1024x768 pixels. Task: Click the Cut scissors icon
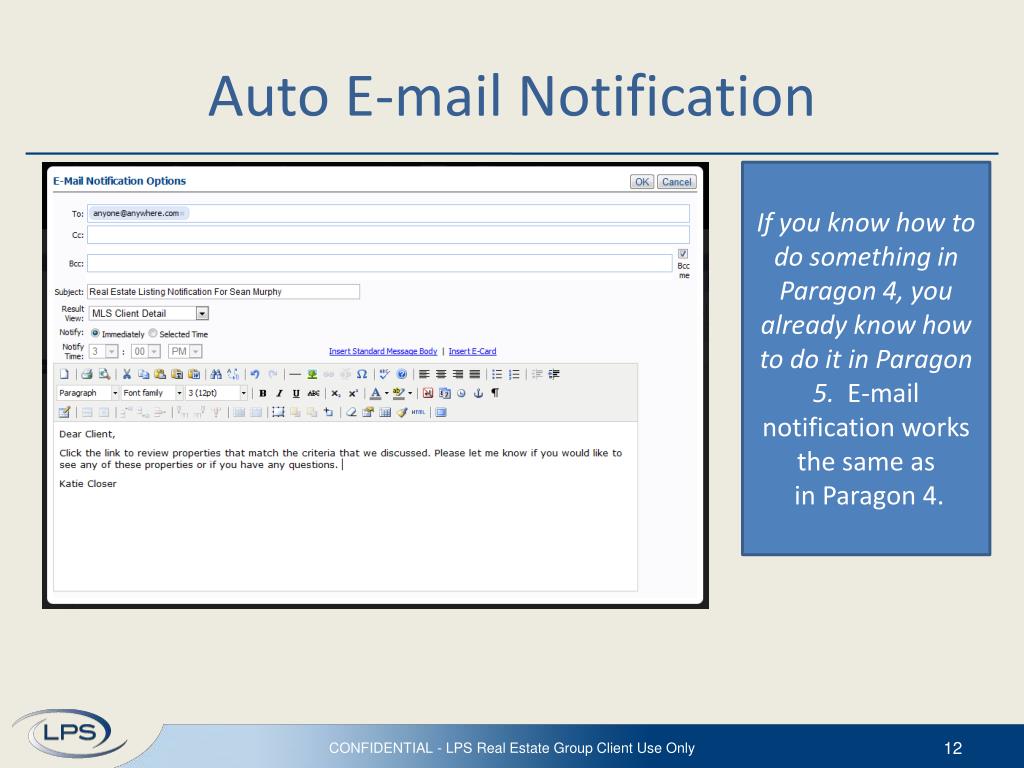127,374
